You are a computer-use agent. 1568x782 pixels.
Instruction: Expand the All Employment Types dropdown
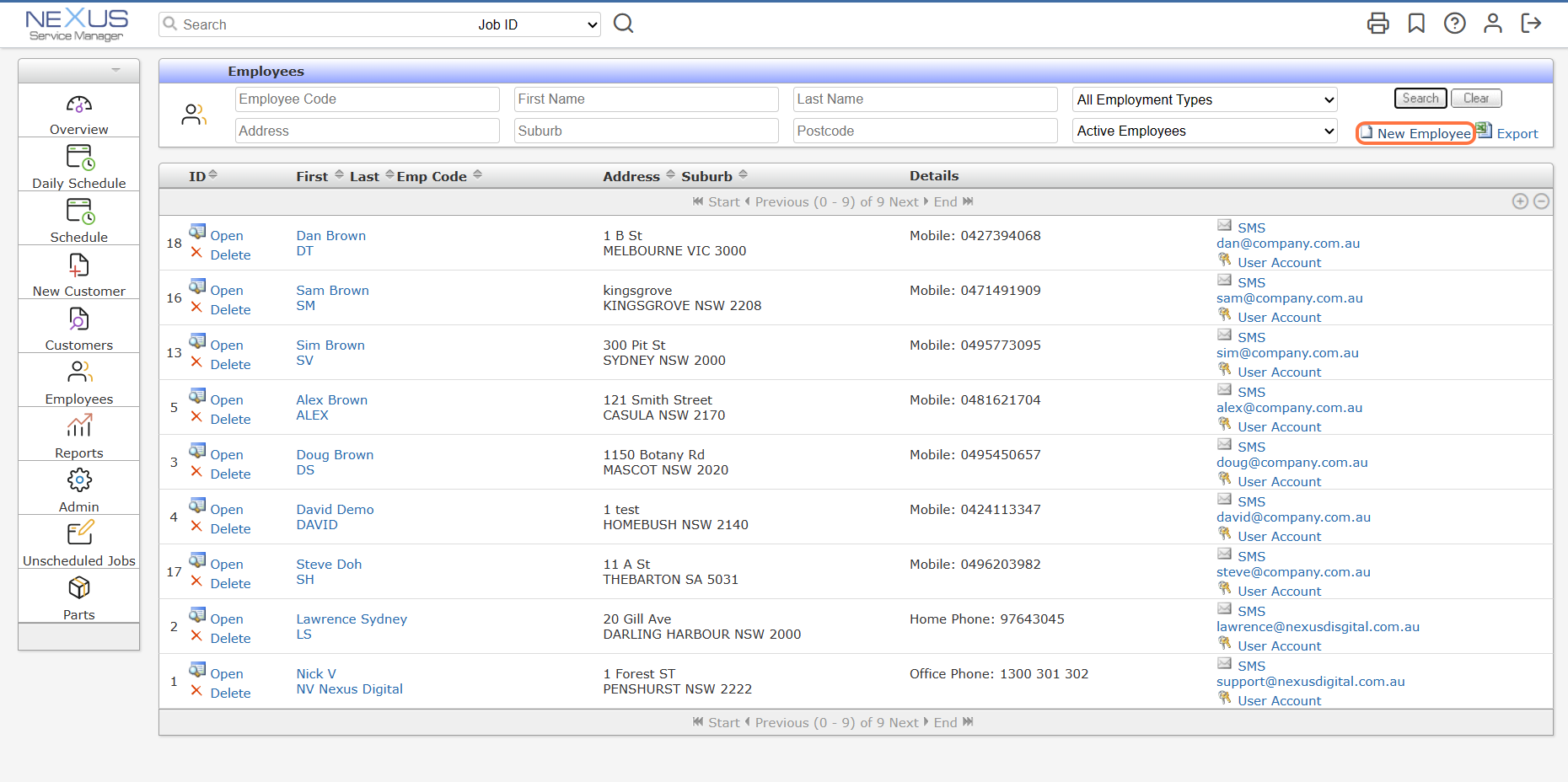point(1205,99)
